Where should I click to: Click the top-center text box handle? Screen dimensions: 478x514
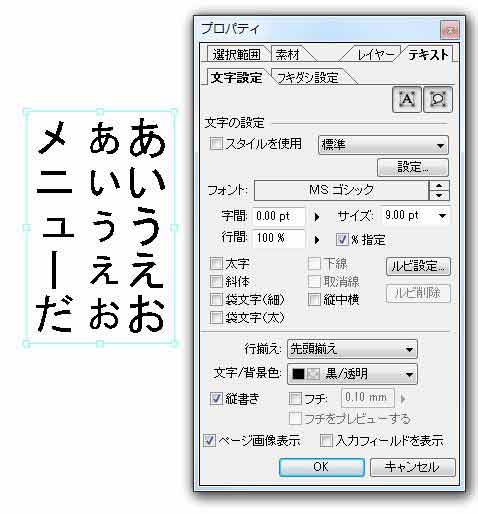(x=99, y=111)
